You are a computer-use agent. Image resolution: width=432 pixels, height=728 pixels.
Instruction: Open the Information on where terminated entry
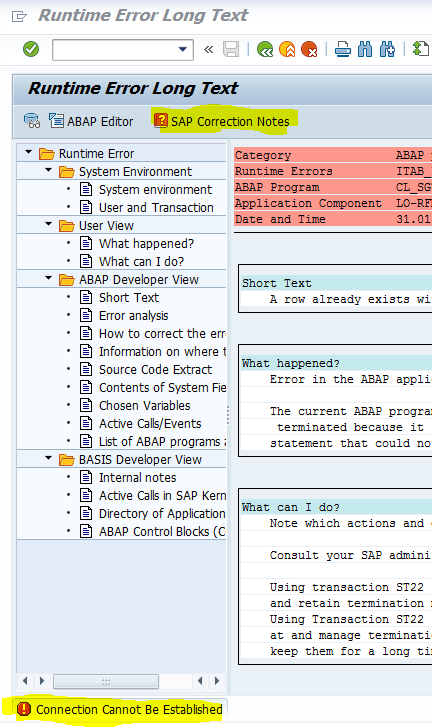coord(162,352)
